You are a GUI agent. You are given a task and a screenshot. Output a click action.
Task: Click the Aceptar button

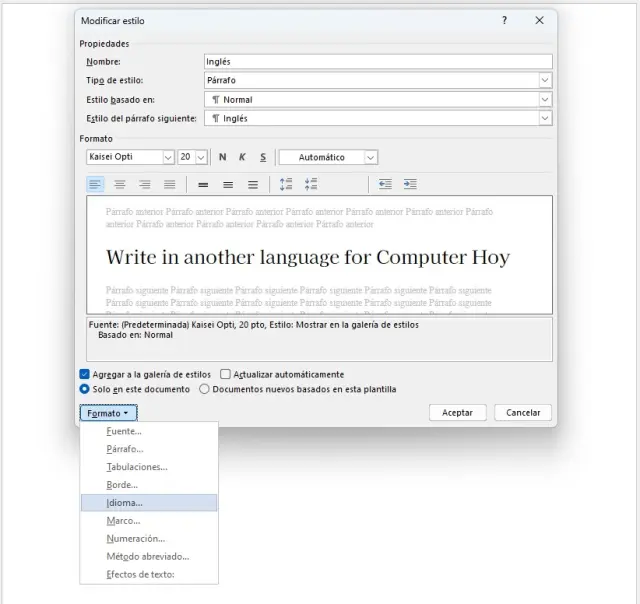457,412
